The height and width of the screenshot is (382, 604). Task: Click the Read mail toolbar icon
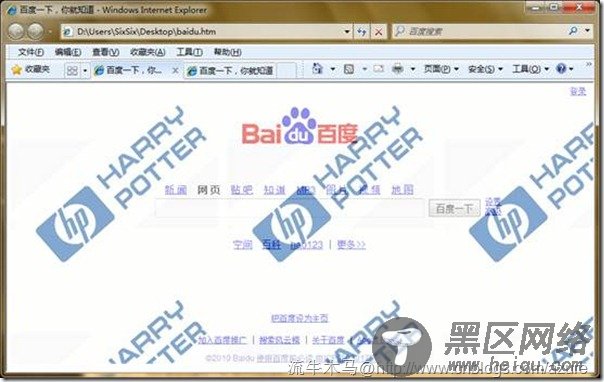(x=378, y=69)
